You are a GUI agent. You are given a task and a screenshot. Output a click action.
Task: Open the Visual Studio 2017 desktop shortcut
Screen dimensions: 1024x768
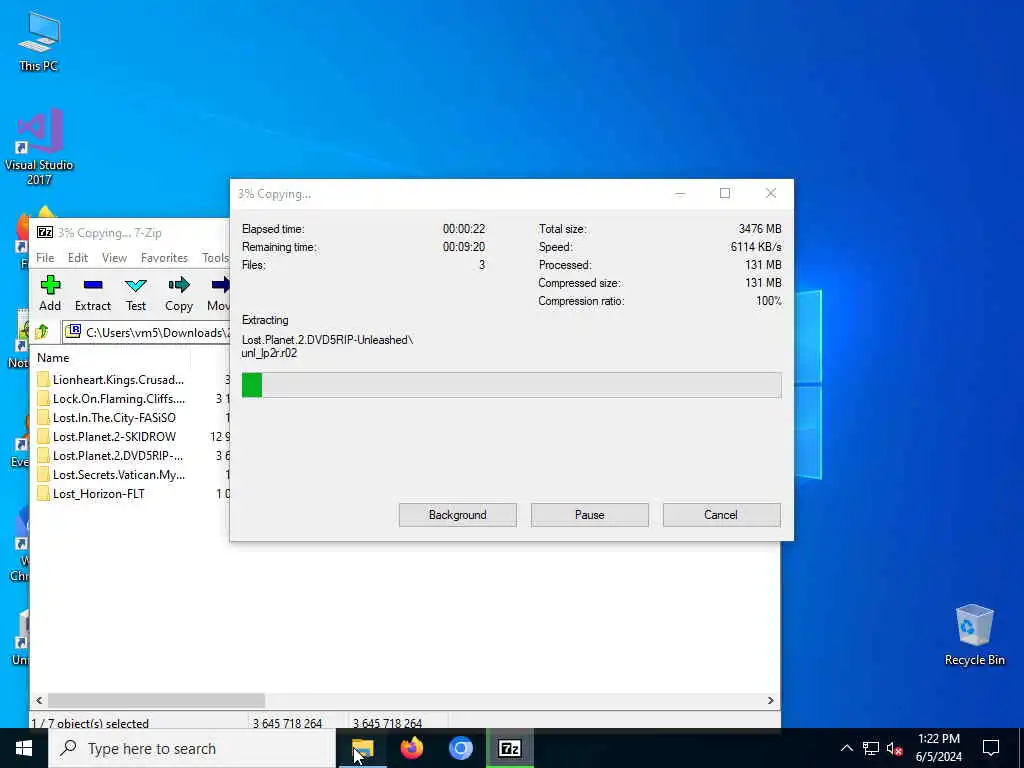click(x=39, y=147)
